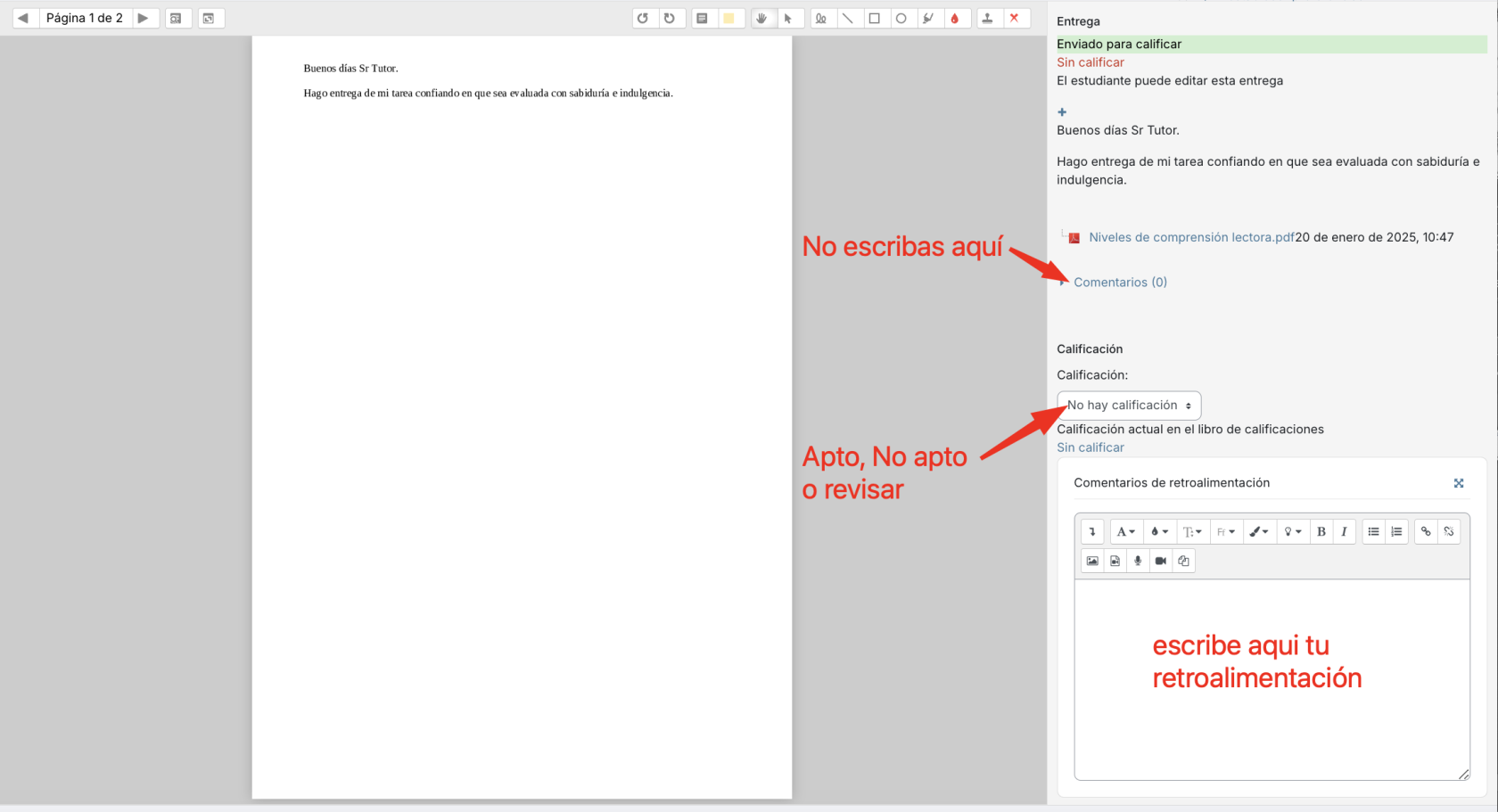Insert a media file into feedback

1115,561
